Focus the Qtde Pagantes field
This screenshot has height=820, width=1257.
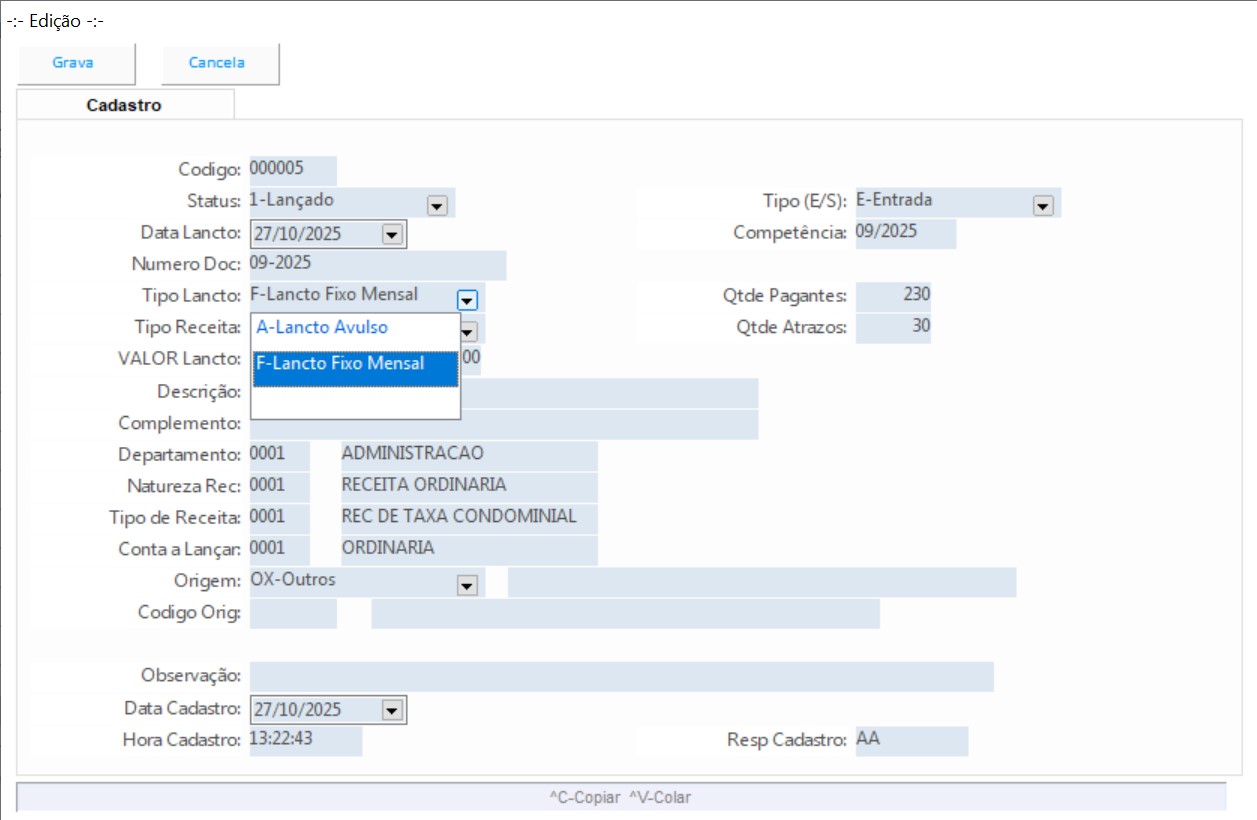(x=892, y=295)
